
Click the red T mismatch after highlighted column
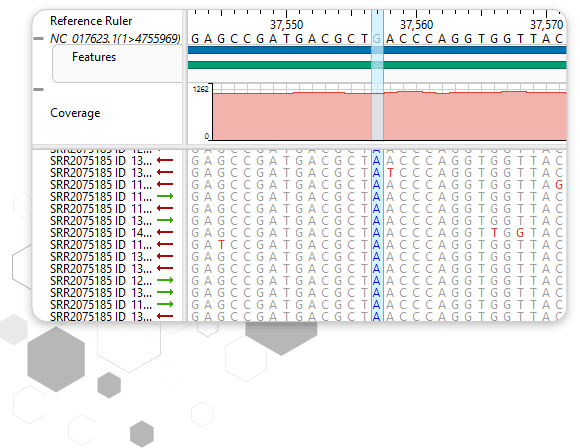coord(390,173)
